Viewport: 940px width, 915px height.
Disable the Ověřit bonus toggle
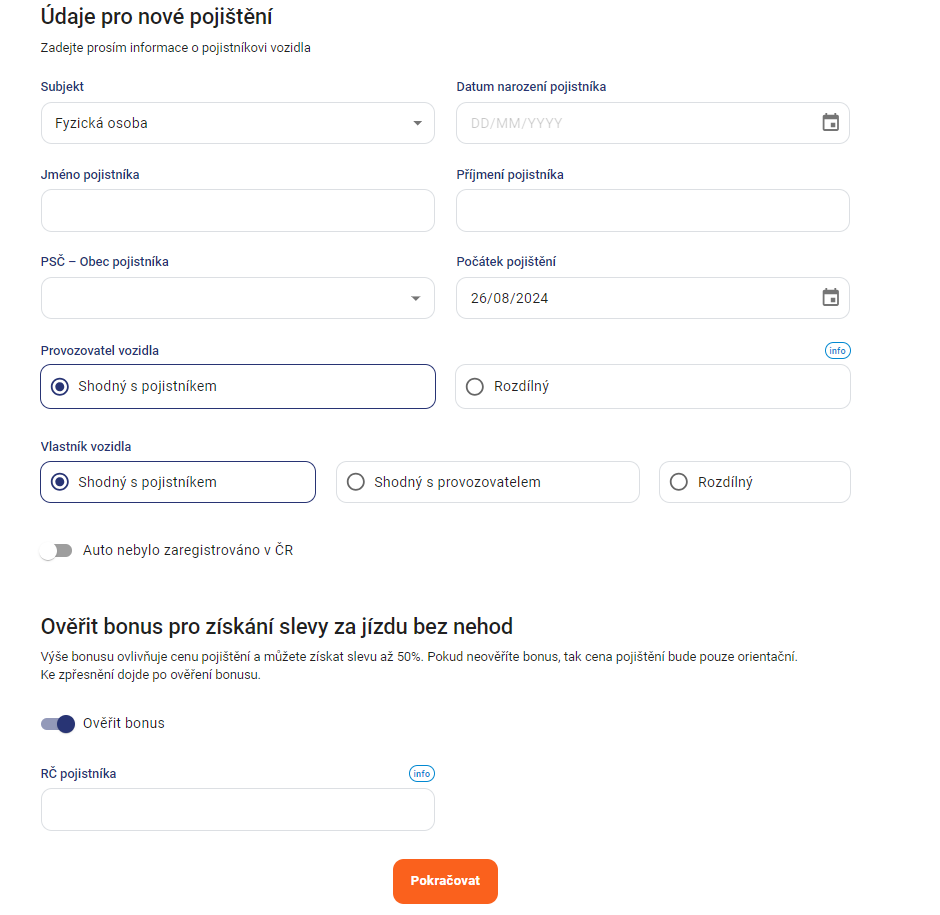(x=58, y=724)
